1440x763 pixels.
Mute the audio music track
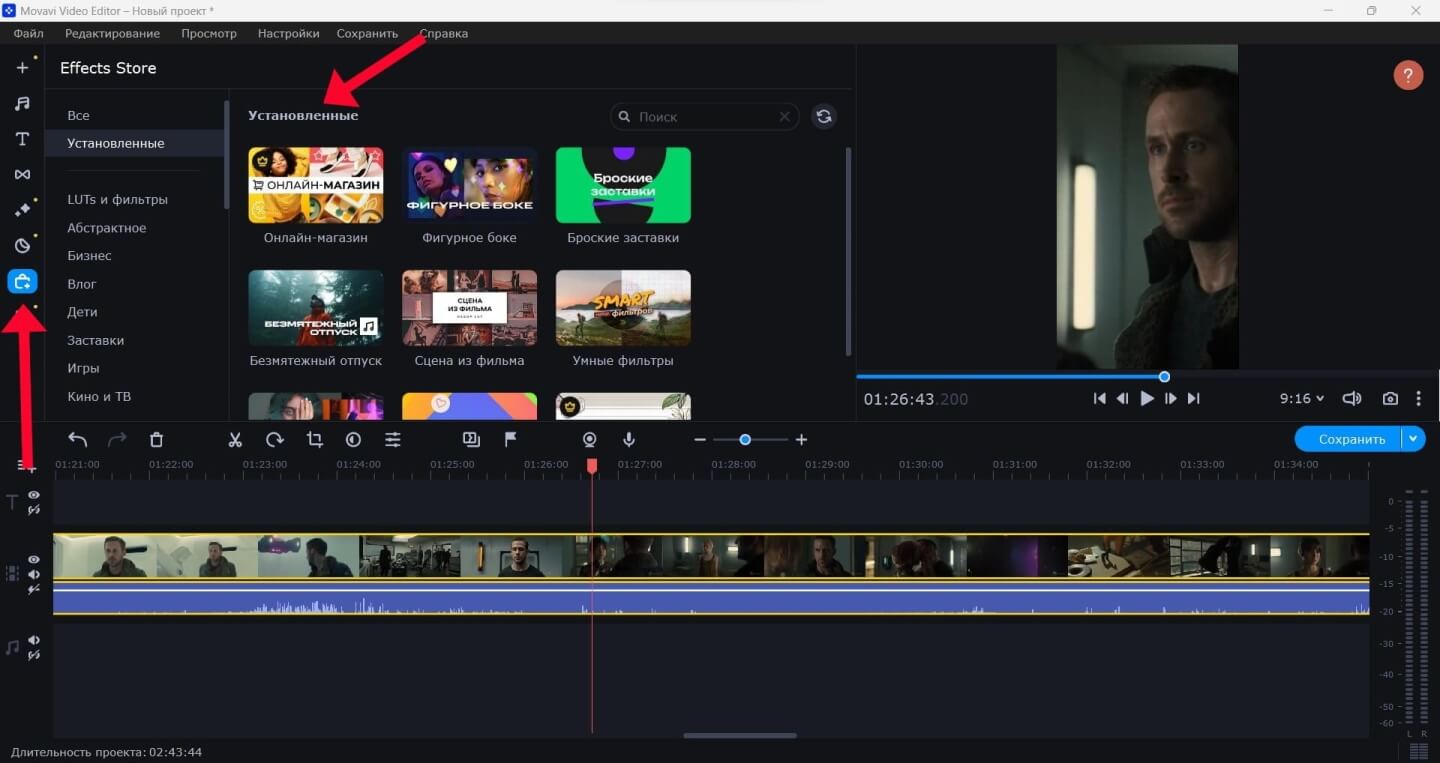click(34, 640)
